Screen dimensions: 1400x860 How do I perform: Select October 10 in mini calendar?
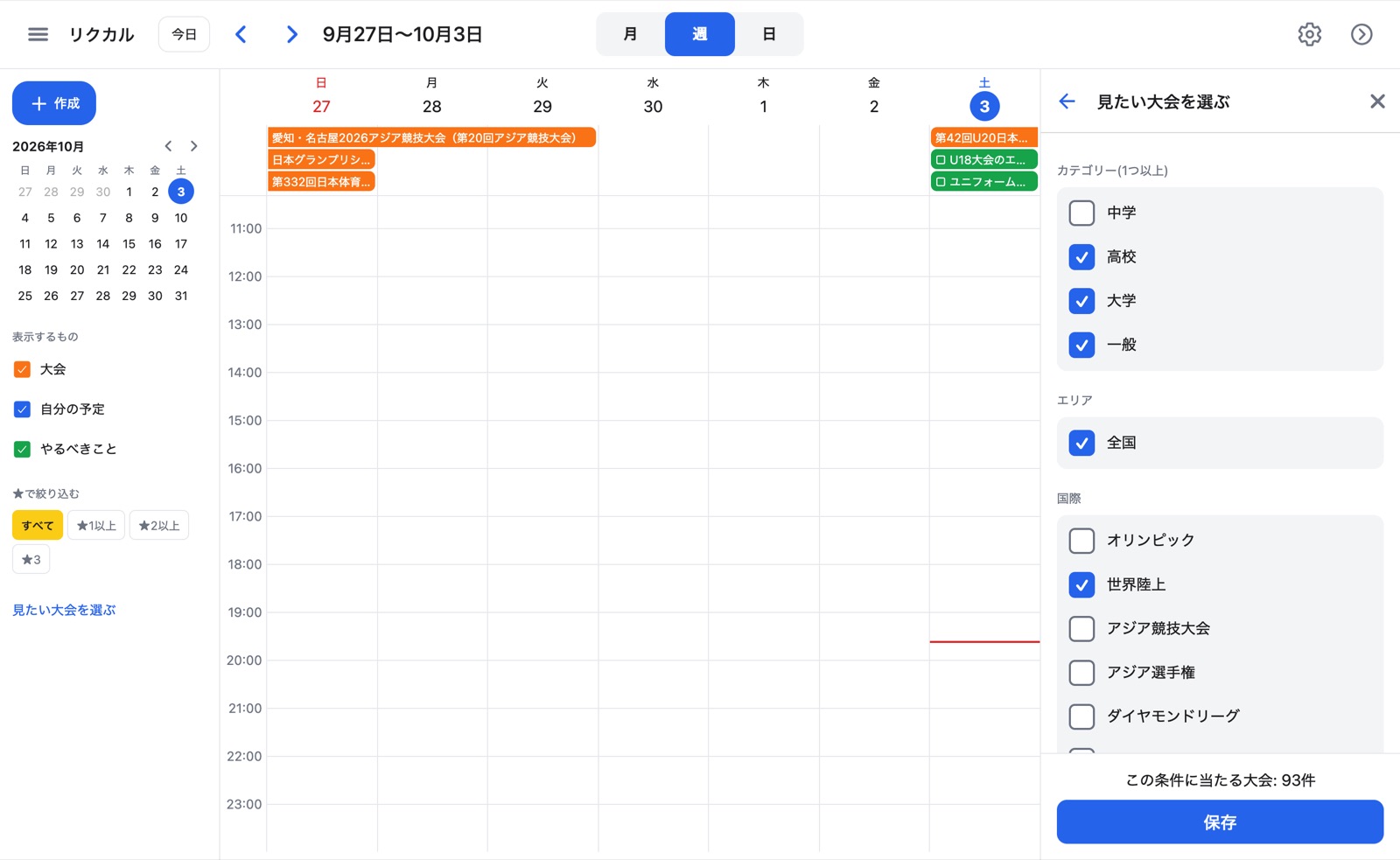coord(181,218)
